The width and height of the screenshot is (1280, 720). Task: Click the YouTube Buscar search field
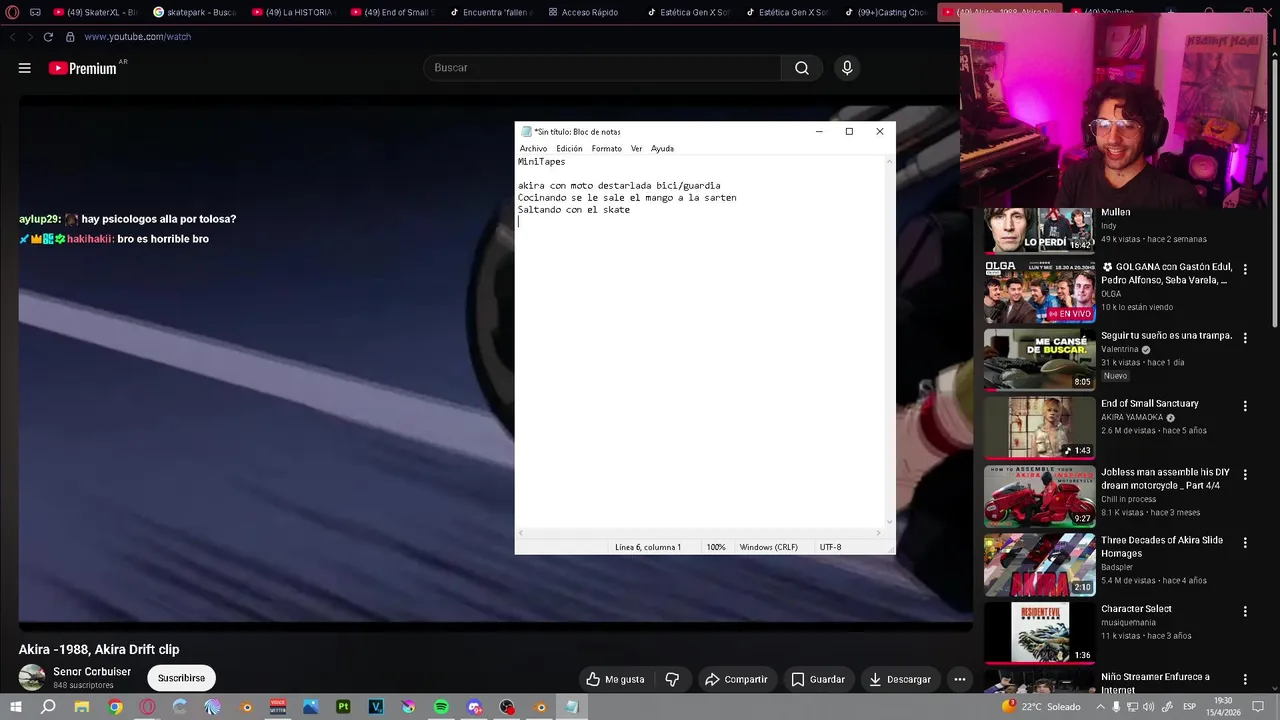(x=603, y=68)
